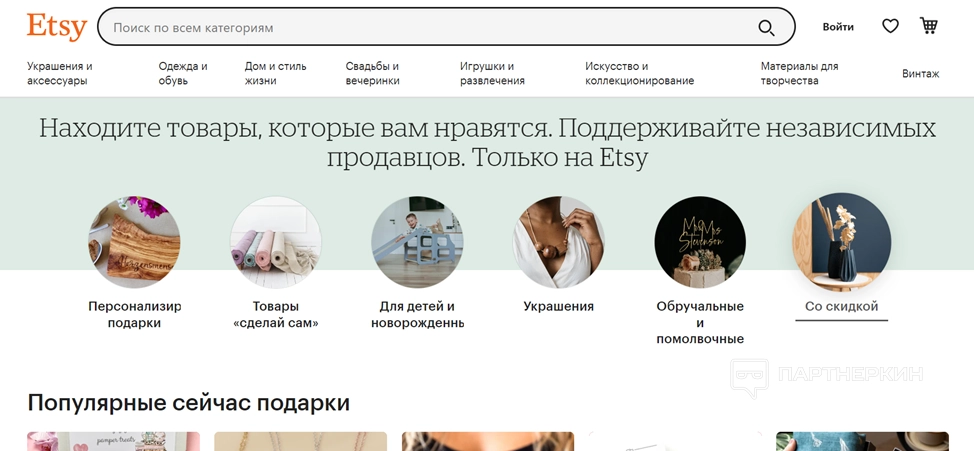Open the Дом и стиль жизни menu
974x451 pixels.
(275, 73)
